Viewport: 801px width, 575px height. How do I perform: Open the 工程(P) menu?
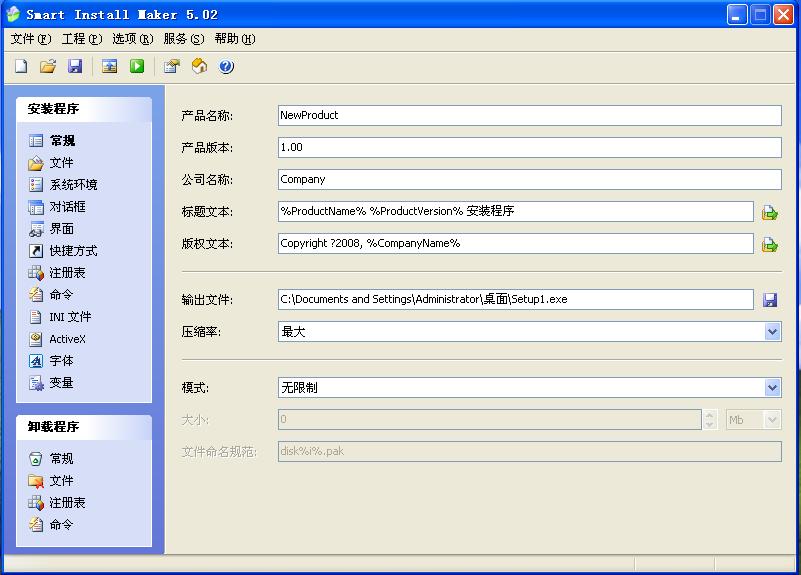(x=82, y=39)
